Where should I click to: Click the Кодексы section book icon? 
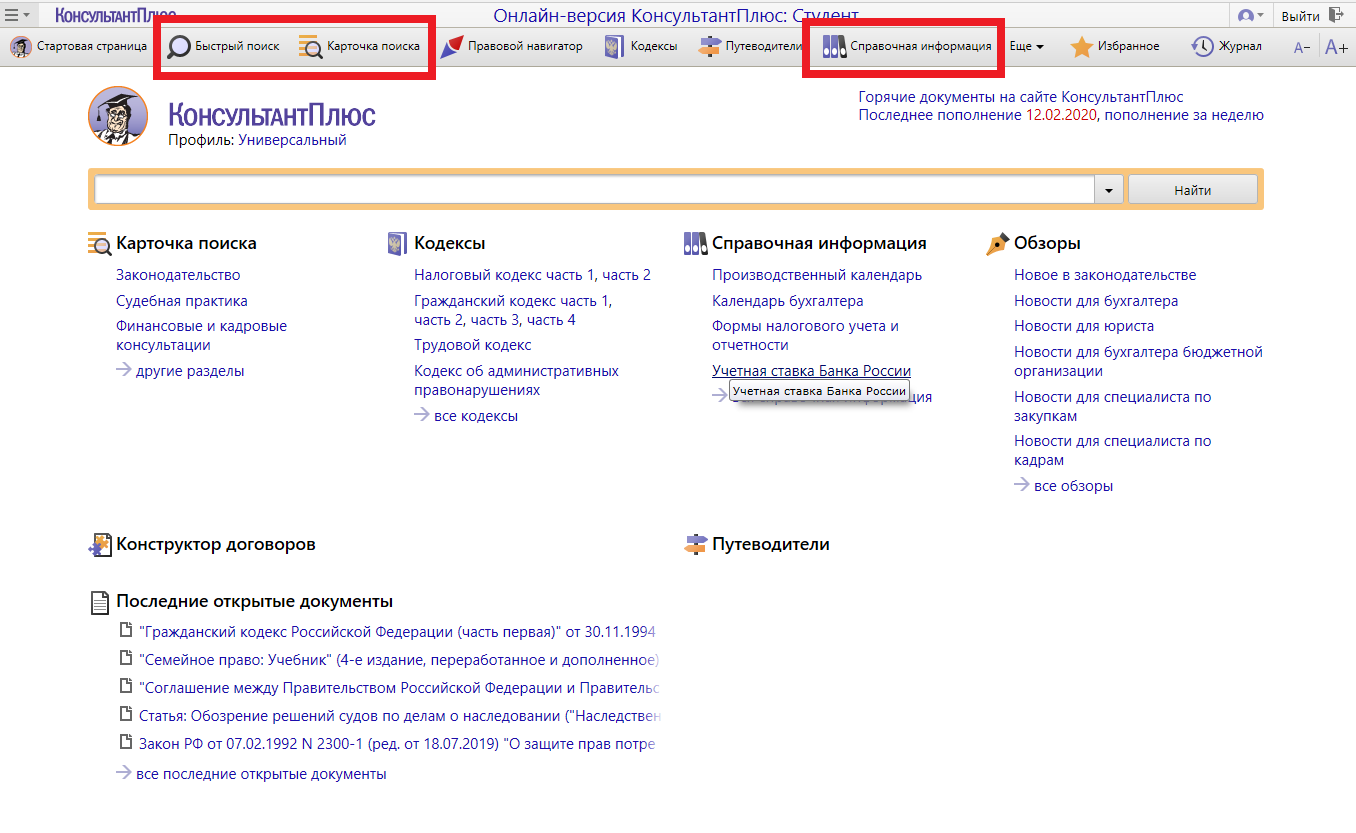[396, 243]
